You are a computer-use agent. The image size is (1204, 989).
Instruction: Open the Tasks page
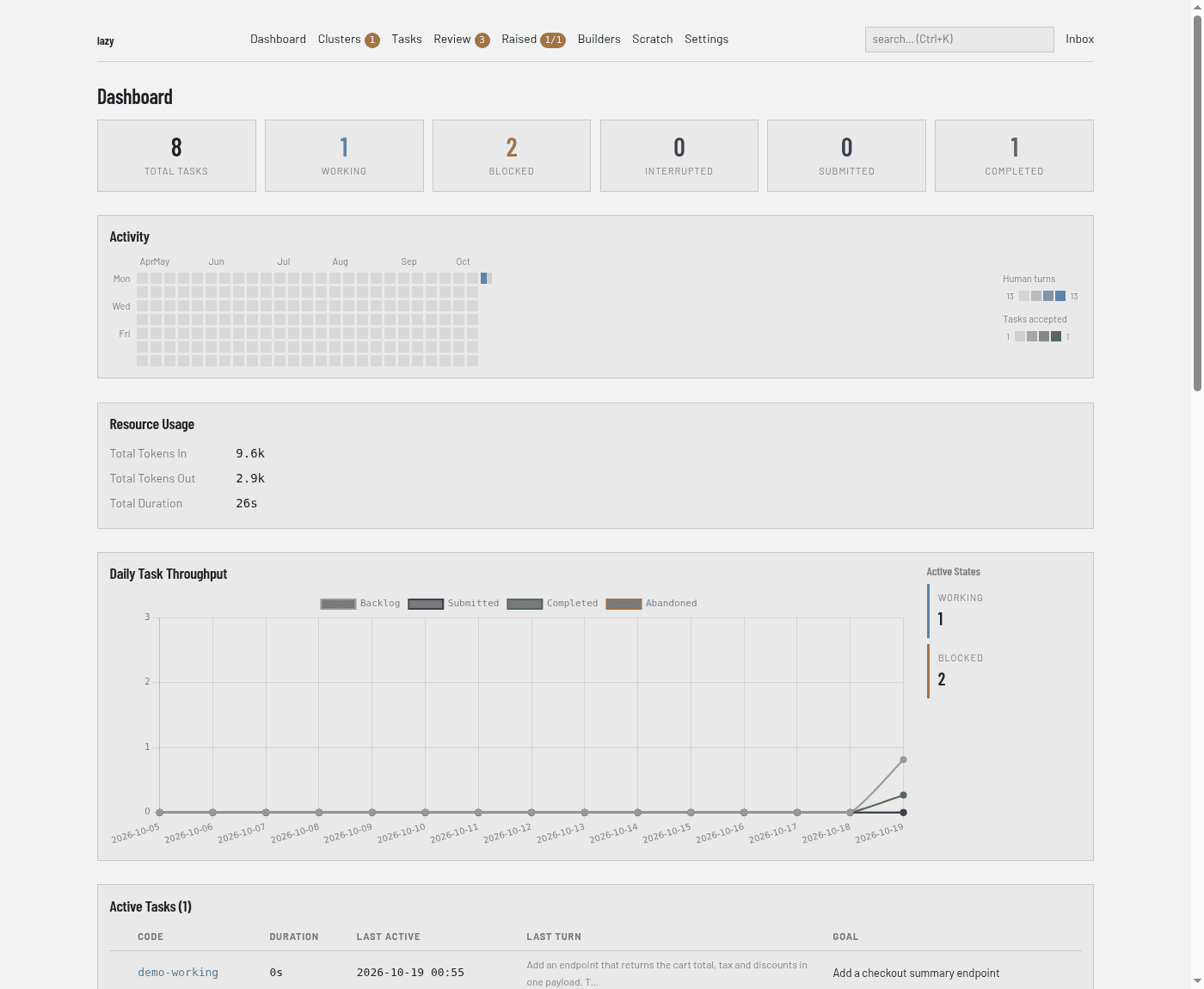(407, 40)
